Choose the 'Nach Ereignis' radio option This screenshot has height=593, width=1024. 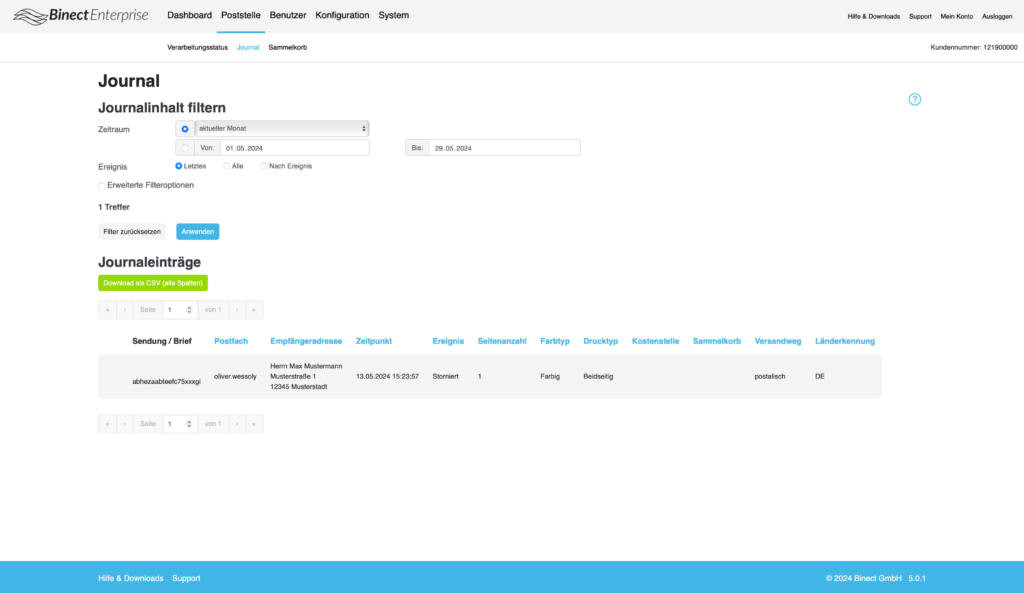point(264,166)
